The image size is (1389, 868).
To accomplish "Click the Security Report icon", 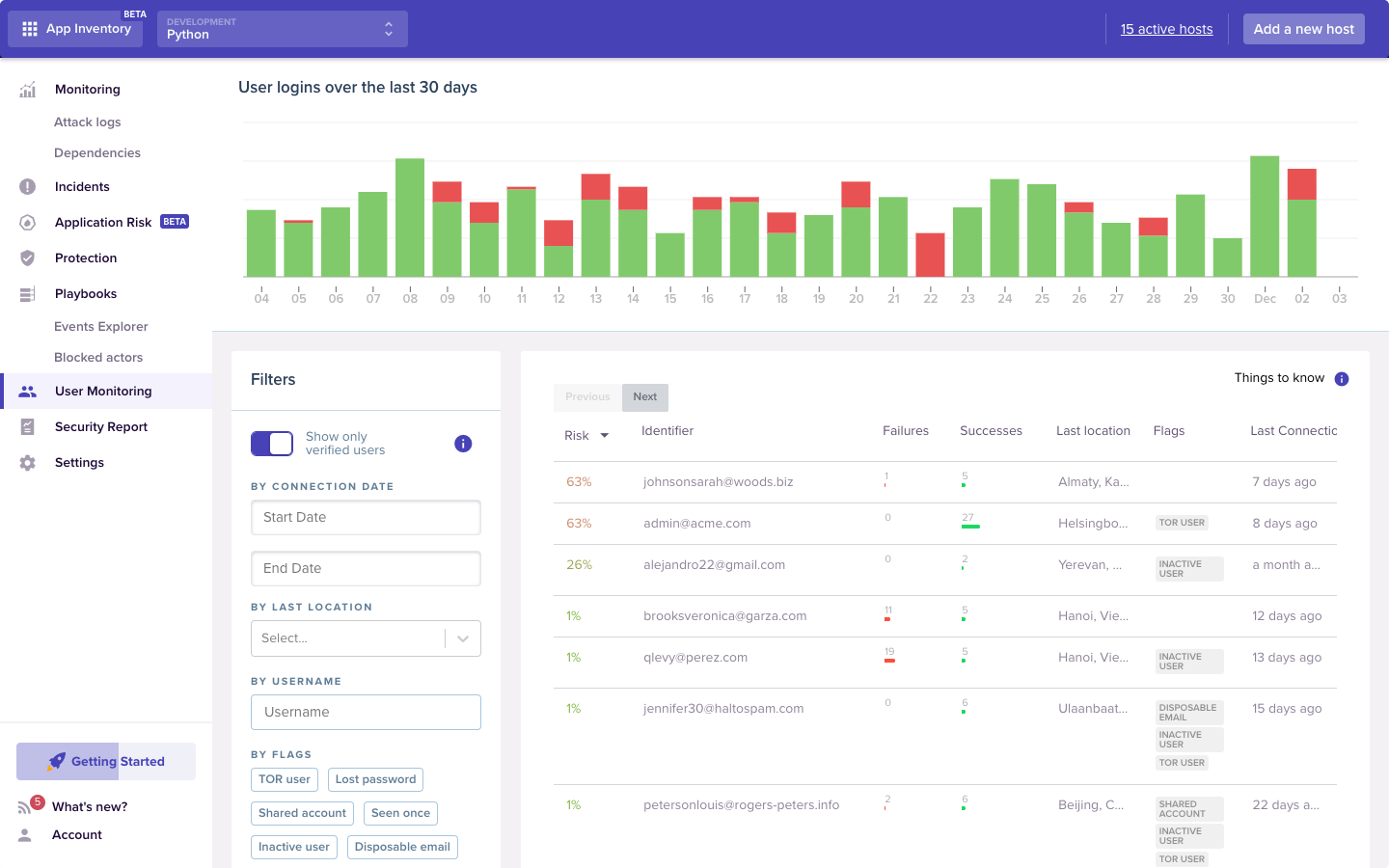I will point(28,427).
